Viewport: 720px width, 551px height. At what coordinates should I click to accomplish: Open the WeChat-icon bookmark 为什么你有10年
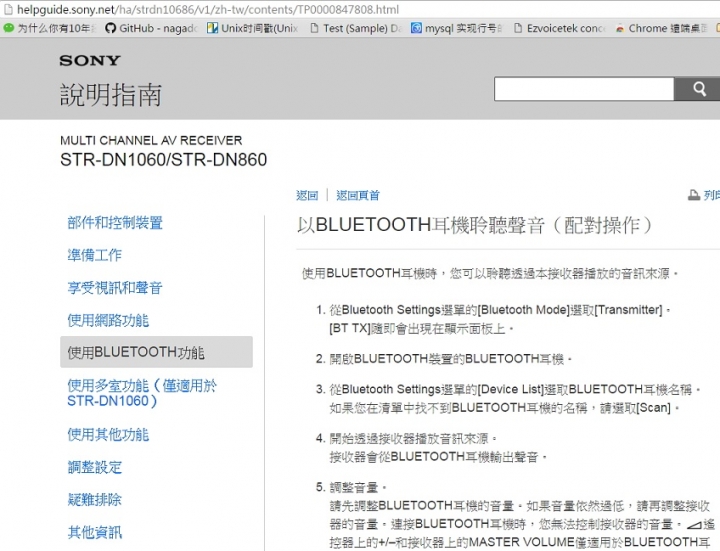pos(50,28)
